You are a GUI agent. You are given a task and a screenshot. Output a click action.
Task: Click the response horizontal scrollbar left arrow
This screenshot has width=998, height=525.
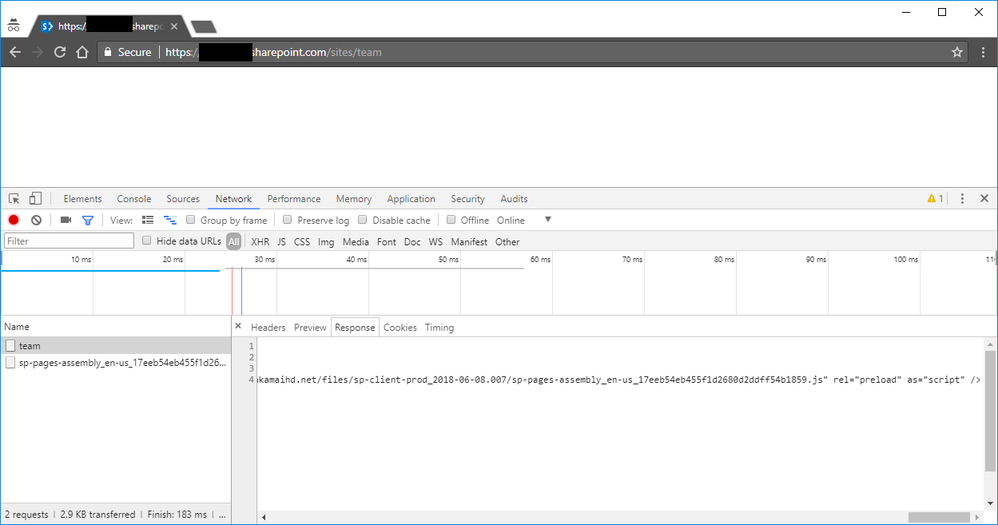pos(264,517)
